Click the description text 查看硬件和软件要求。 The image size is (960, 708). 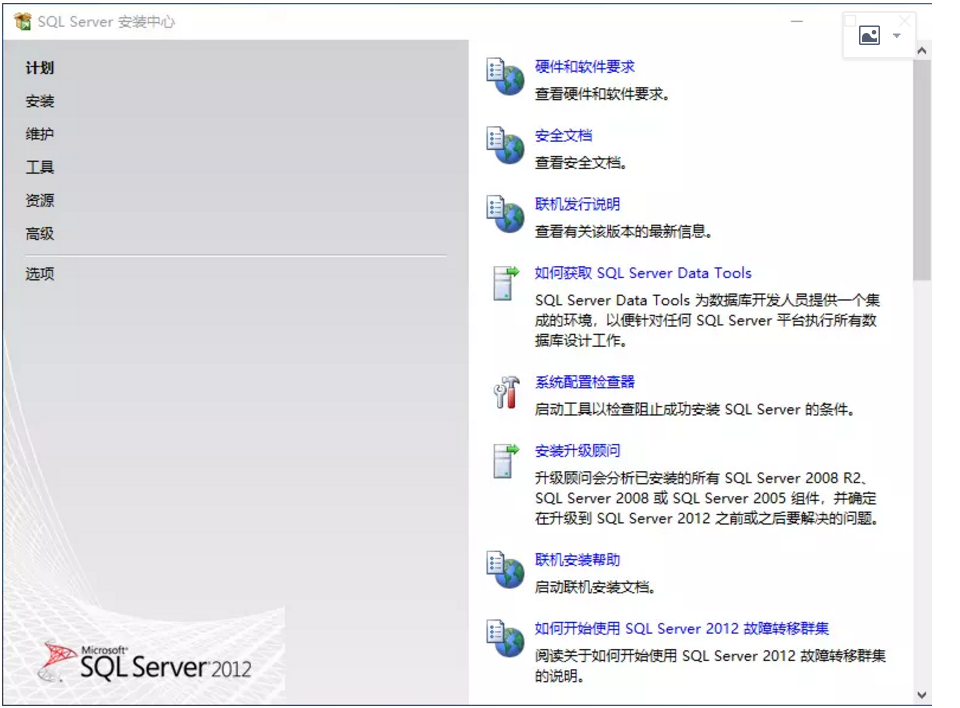(602, 94)
